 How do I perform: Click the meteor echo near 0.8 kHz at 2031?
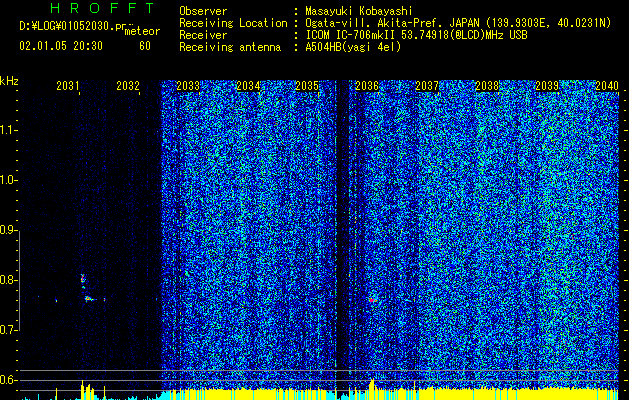(83, 278)
